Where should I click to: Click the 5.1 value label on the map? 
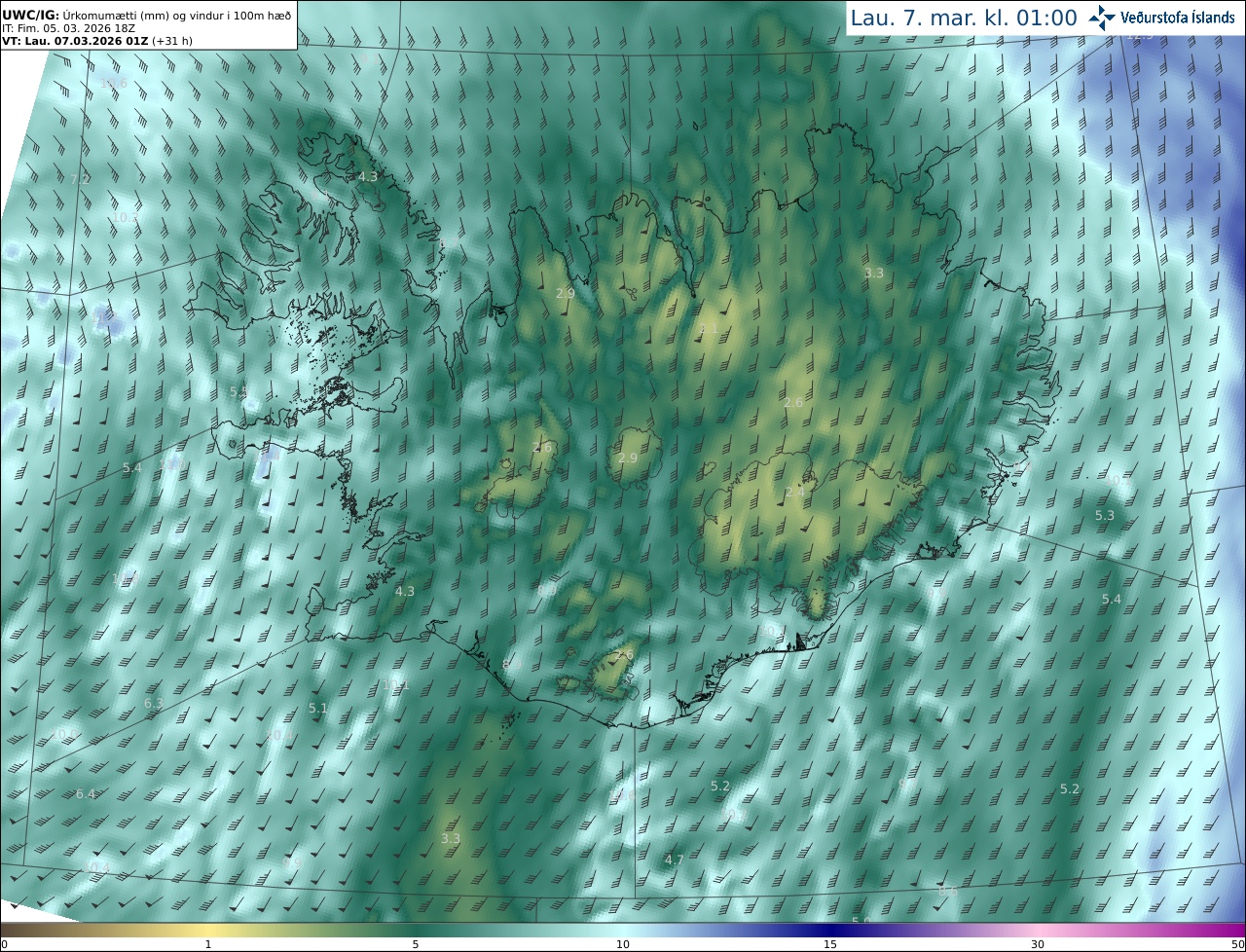(318, 708)
